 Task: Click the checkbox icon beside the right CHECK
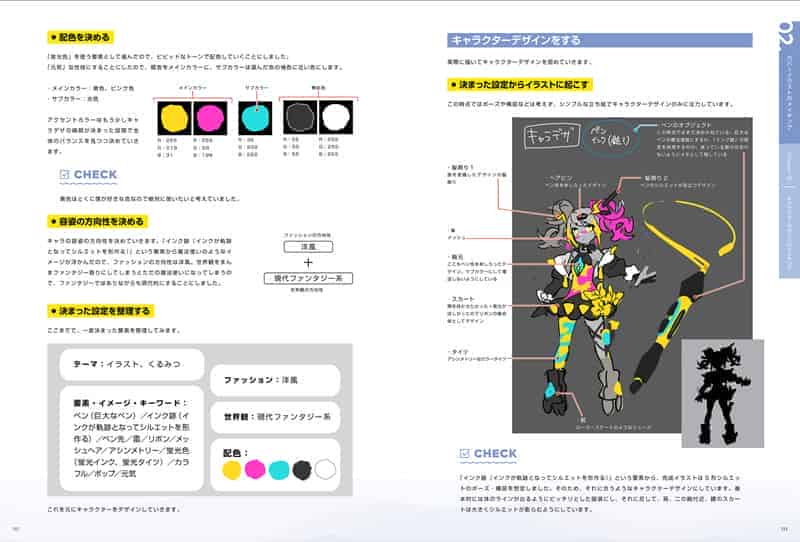(x=464, y=454)
